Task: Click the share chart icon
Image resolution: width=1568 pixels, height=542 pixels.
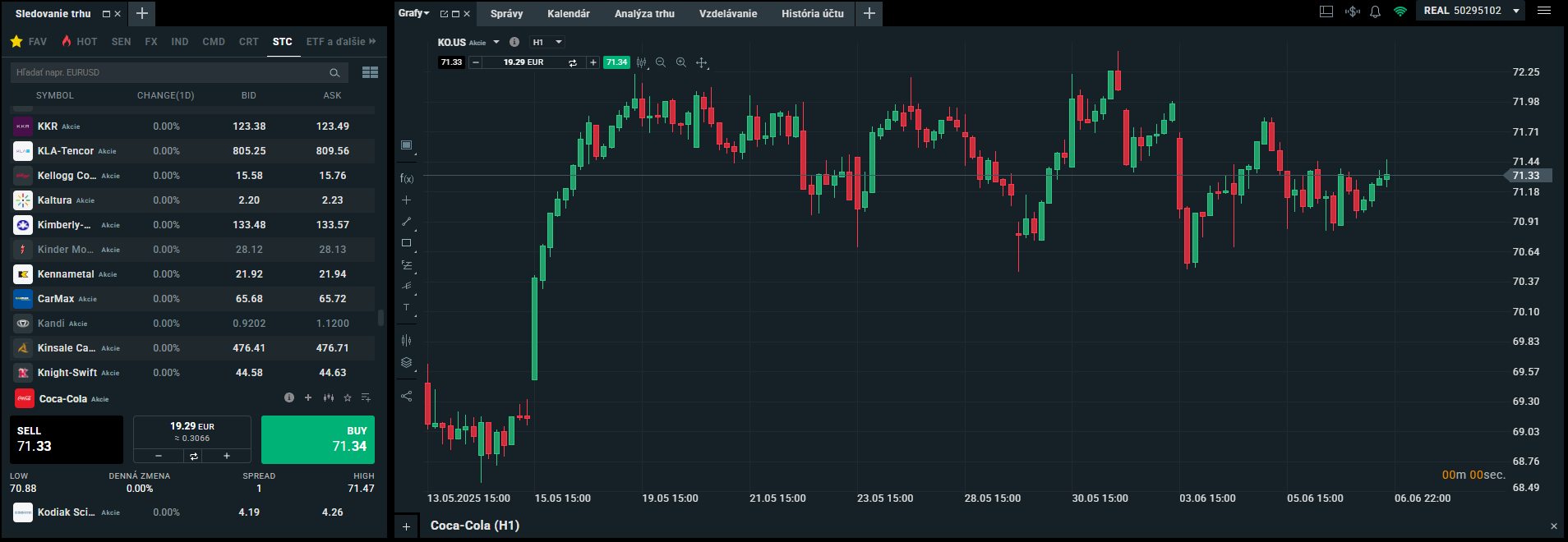Action: pos(406,396)
